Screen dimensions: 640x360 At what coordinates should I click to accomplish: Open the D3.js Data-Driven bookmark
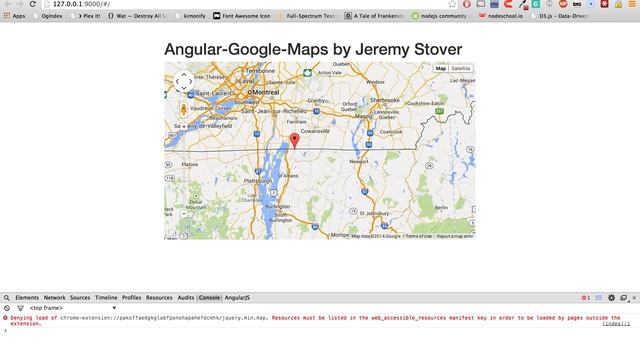click(559, 16)
